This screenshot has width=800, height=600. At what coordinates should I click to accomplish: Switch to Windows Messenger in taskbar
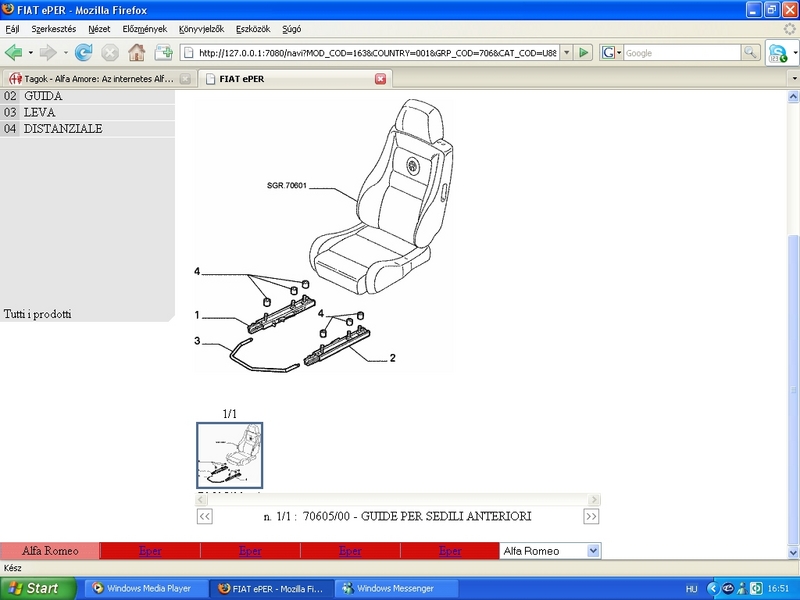[395, 588]
